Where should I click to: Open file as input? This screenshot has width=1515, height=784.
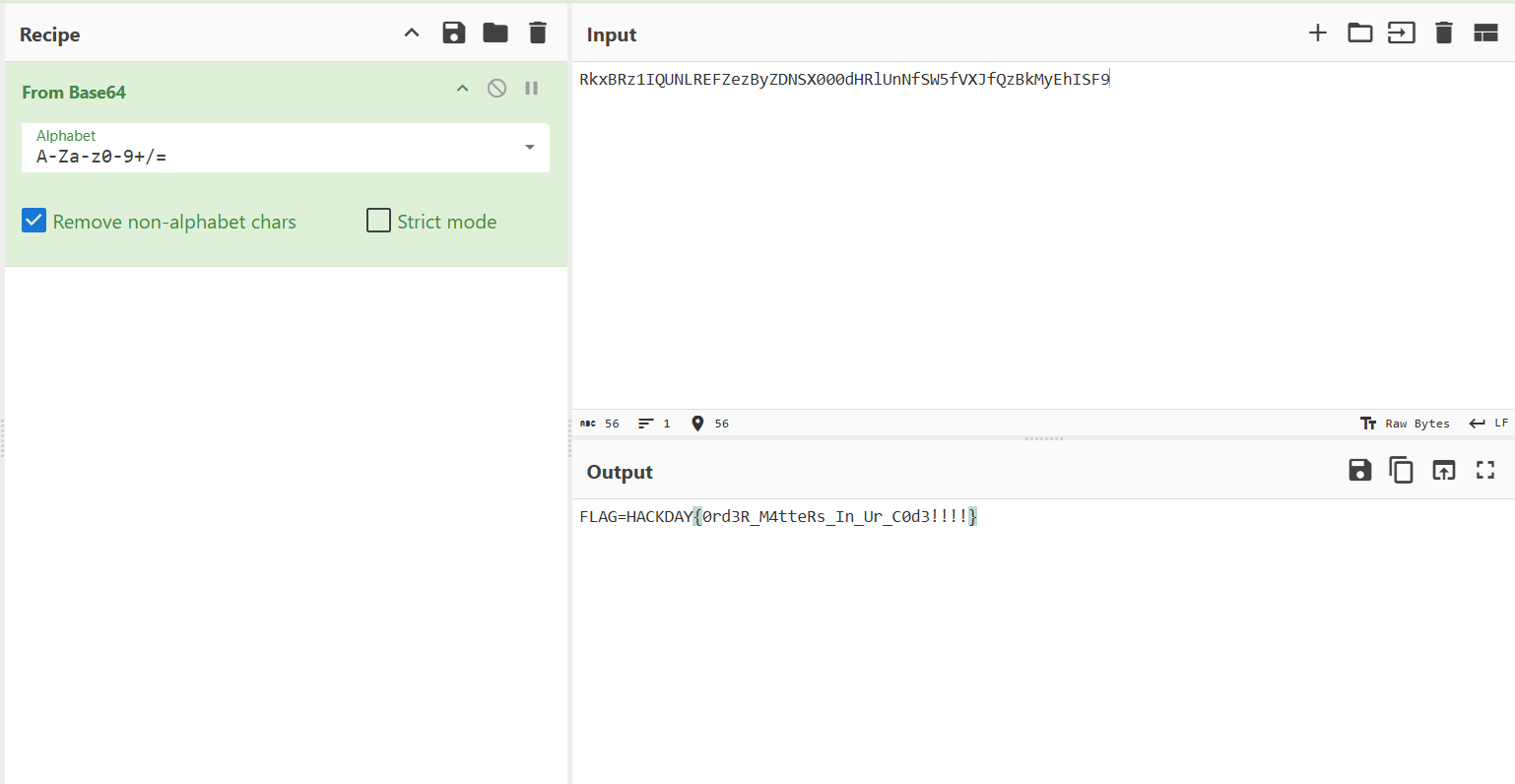click(x=1402, y=33)
